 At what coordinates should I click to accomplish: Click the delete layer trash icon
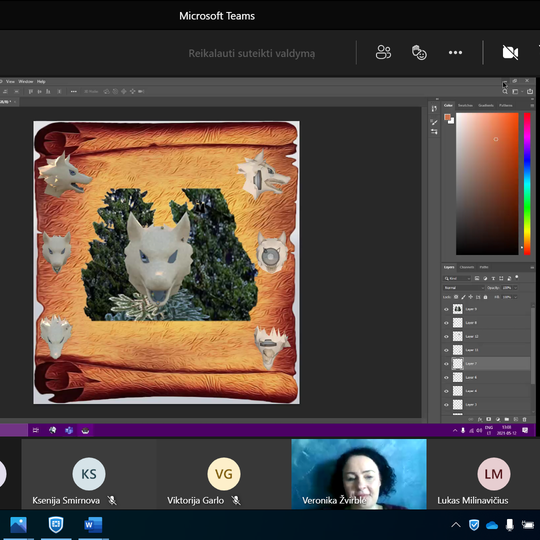(525, 419)
